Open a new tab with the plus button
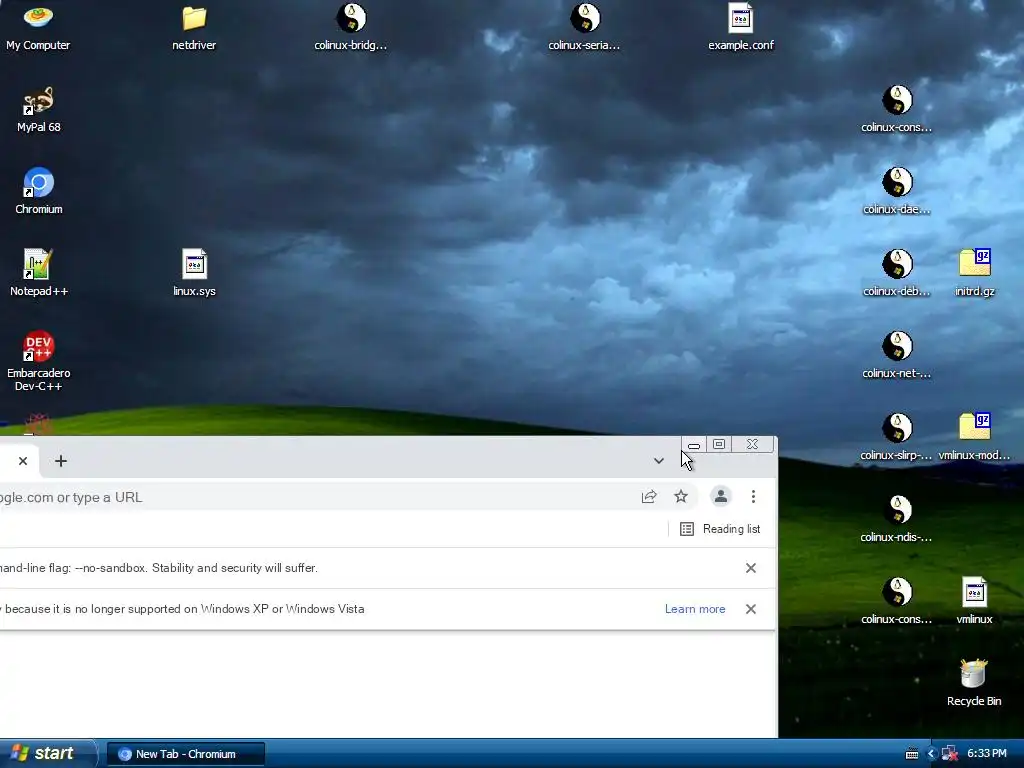 pyautogui.click(x=61, y=461)
